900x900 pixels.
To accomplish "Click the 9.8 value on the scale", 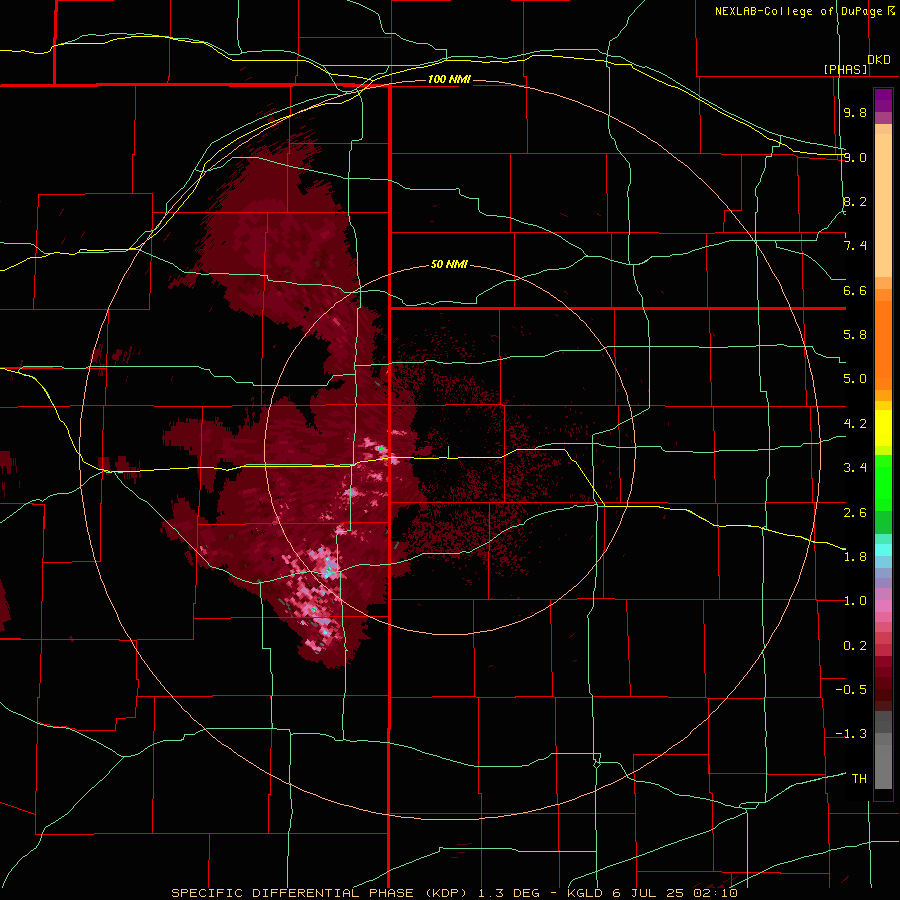I will coord(855,112).
